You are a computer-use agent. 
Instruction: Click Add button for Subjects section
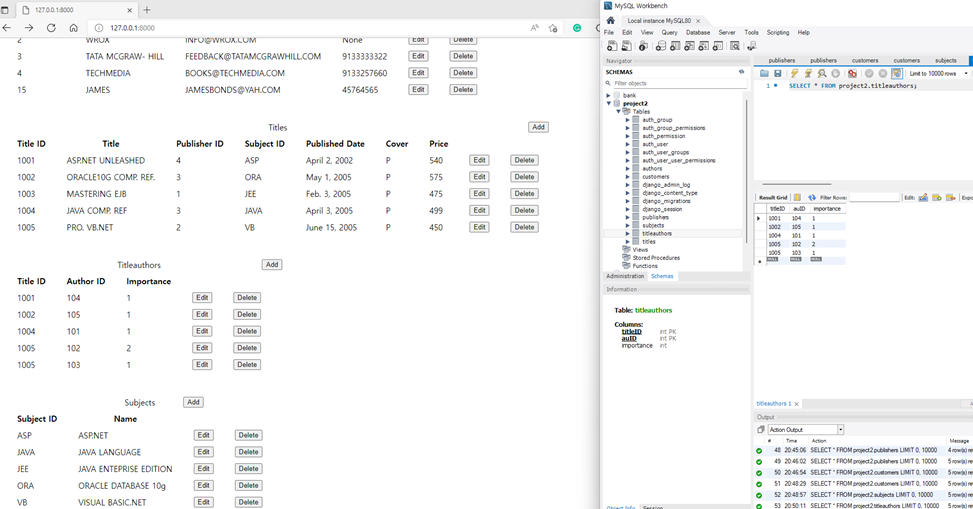pyautogui.click(x=194, y=402)
